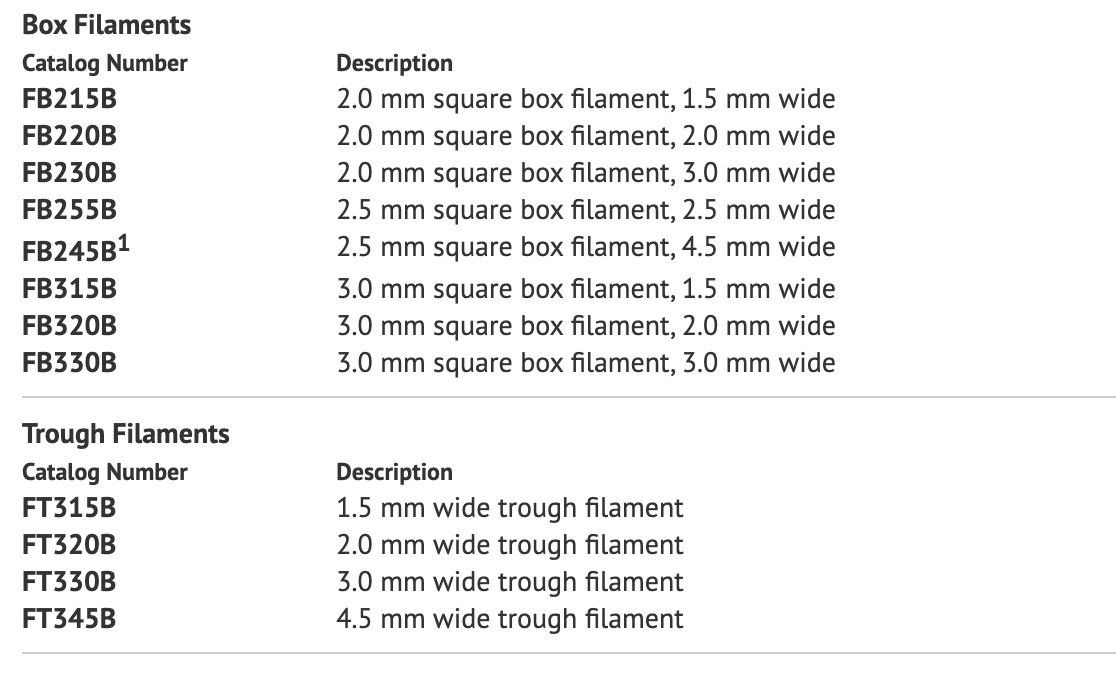Click the 2.5 mm square, 4.5 mm wide description
The width and height of the screenshot is (1116, 674).
point(585,247)
